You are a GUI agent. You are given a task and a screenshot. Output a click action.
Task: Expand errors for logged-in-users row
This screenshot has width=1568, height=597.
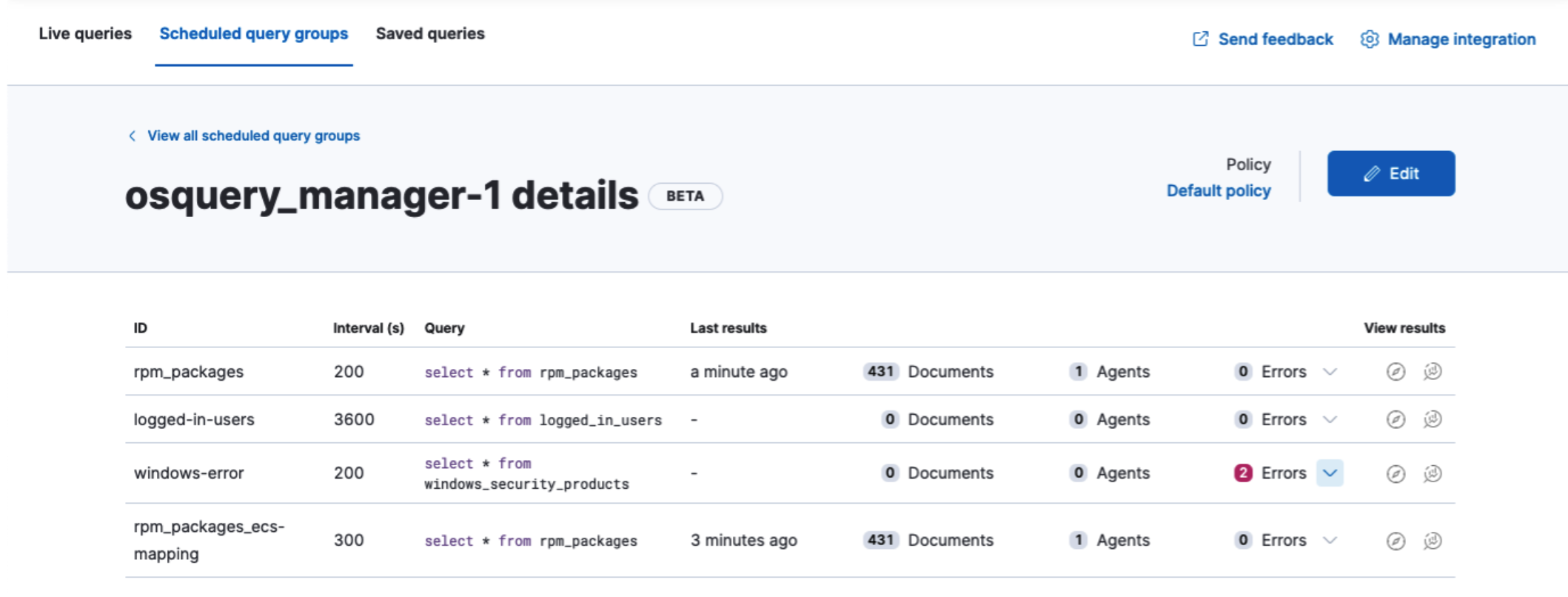(x=1330, y=420)
